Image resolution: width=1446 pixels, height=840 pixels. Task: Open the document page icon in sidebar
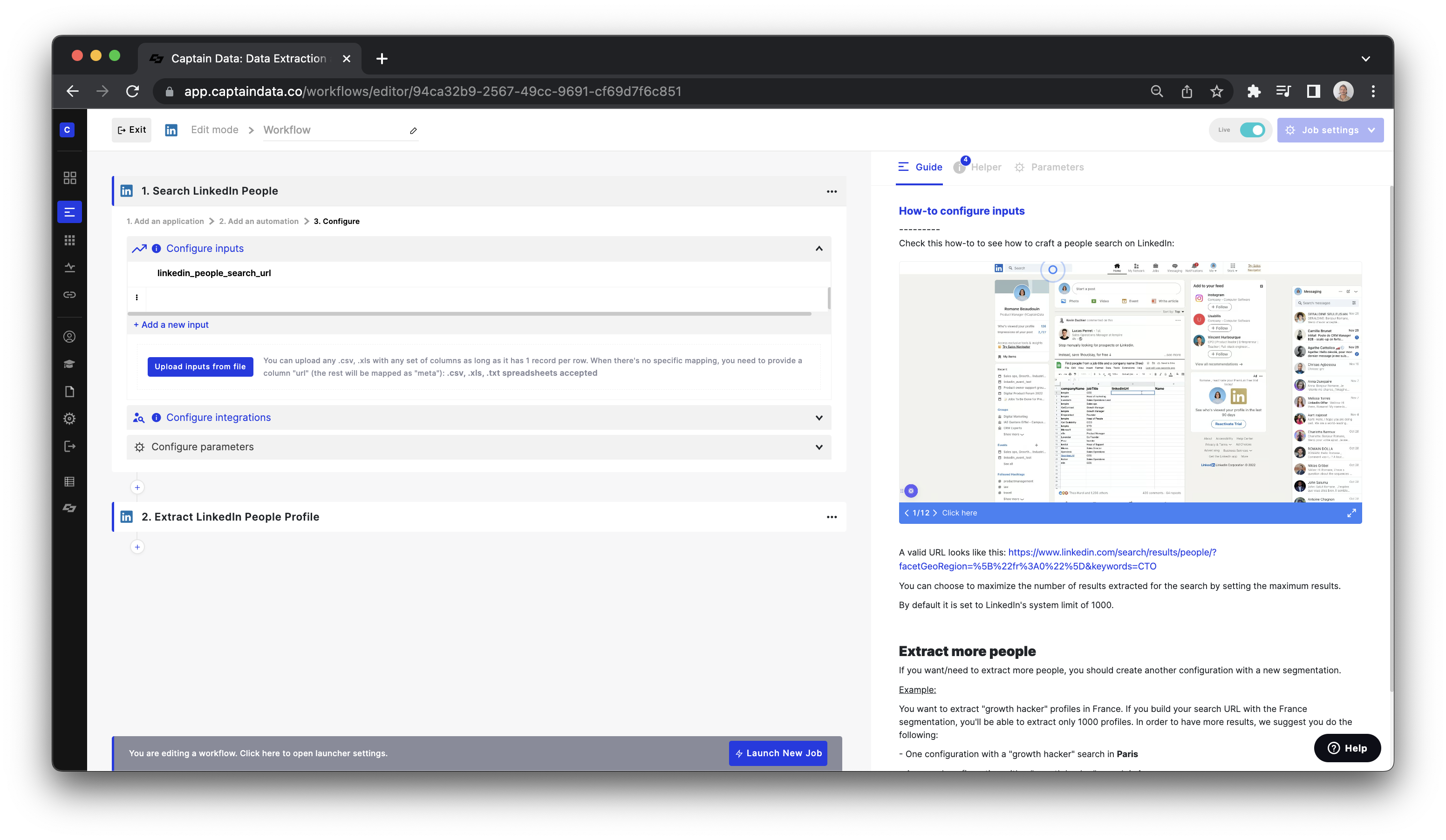click(69, 392)
